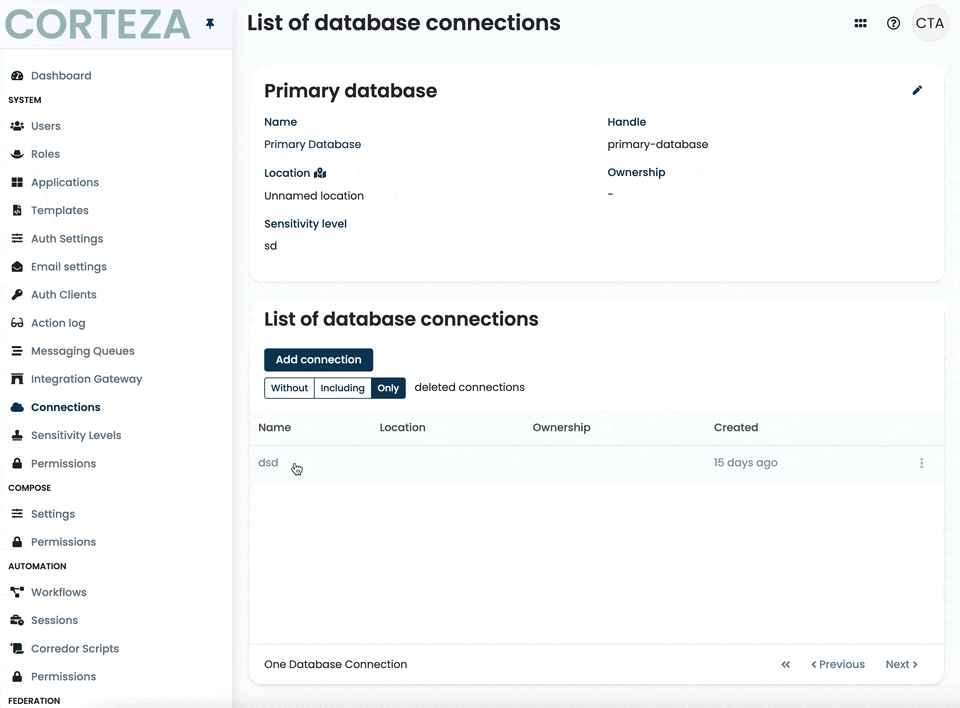Open Sensitivity Levels in sidebar
This screenshot has height=708, width=960.
click(75, 436)
